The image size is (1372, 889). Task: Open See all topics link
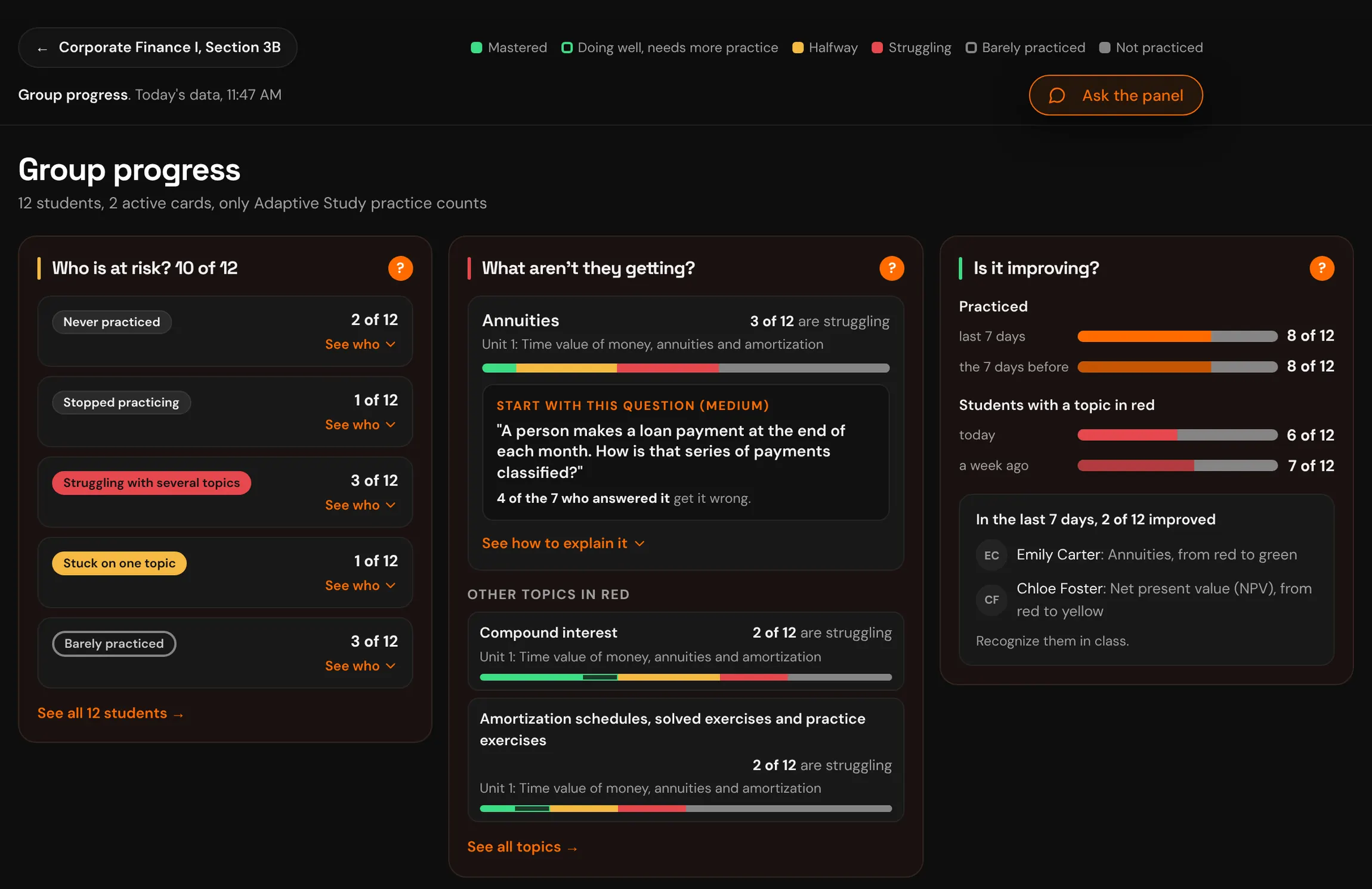(523, 847)
